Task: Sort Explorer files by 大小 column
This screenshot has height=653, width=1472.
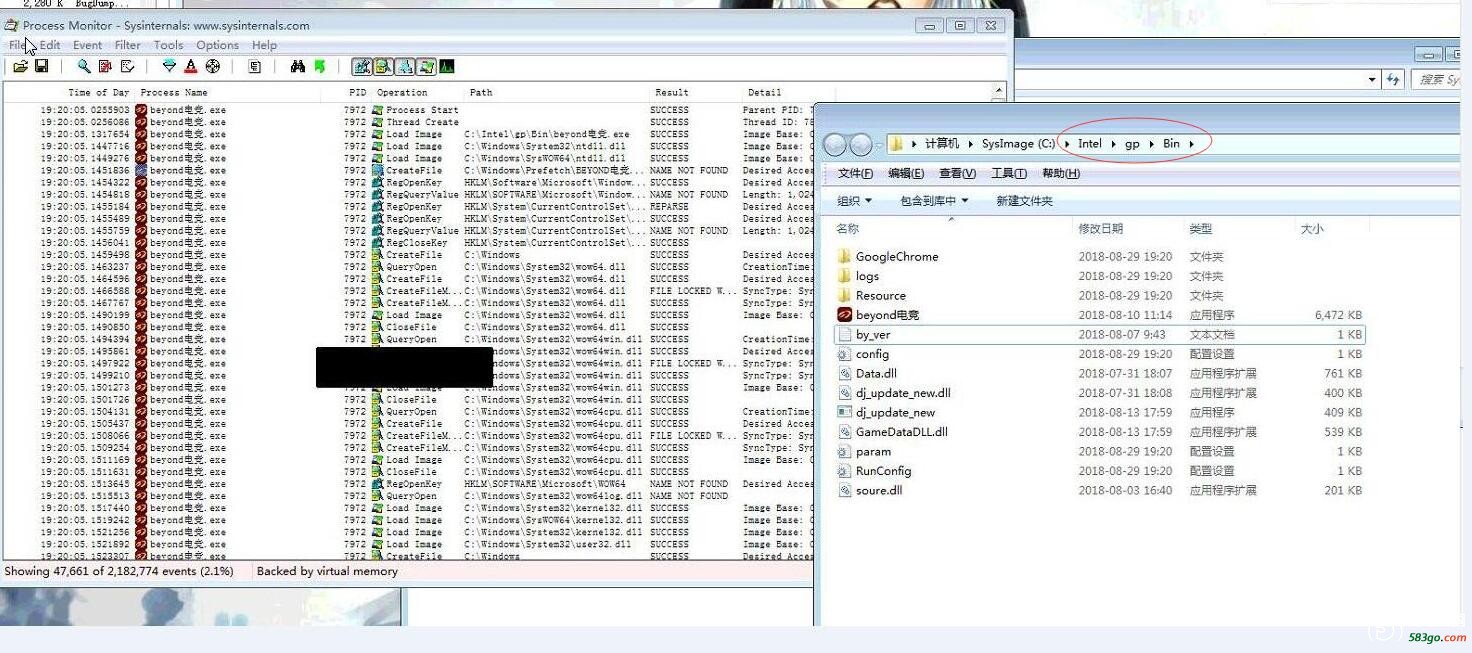Action: coord(1312,229)
